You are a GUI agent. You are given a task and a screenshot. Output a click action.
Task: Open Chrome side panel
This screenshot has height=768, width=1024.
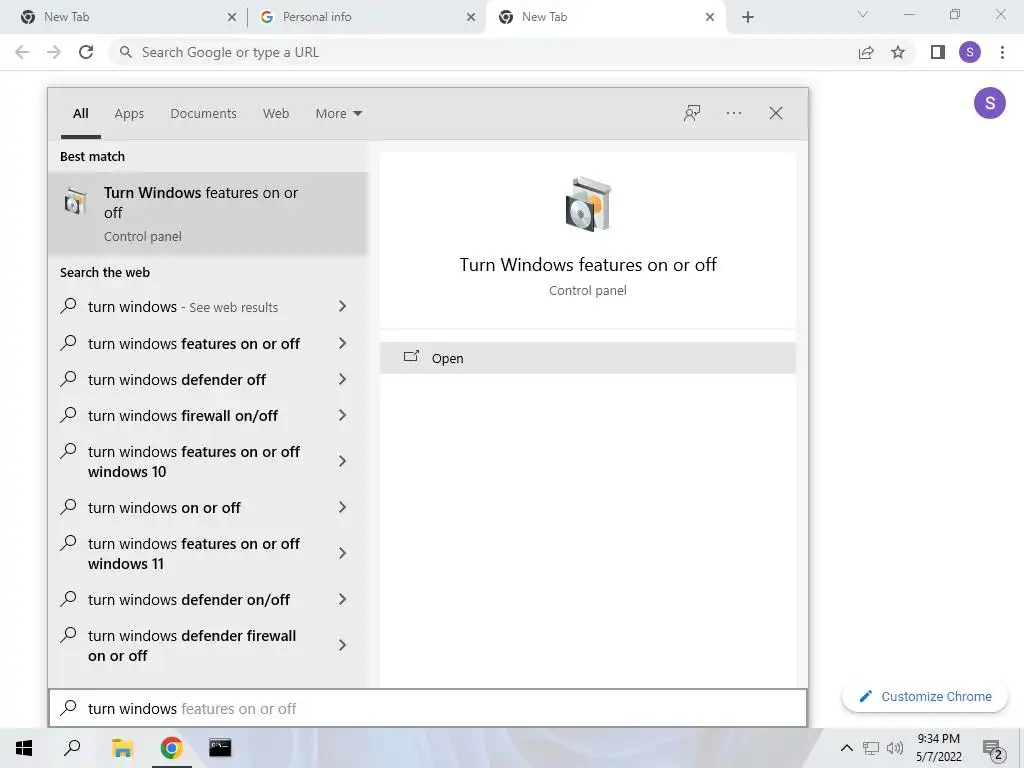point(938,52)
